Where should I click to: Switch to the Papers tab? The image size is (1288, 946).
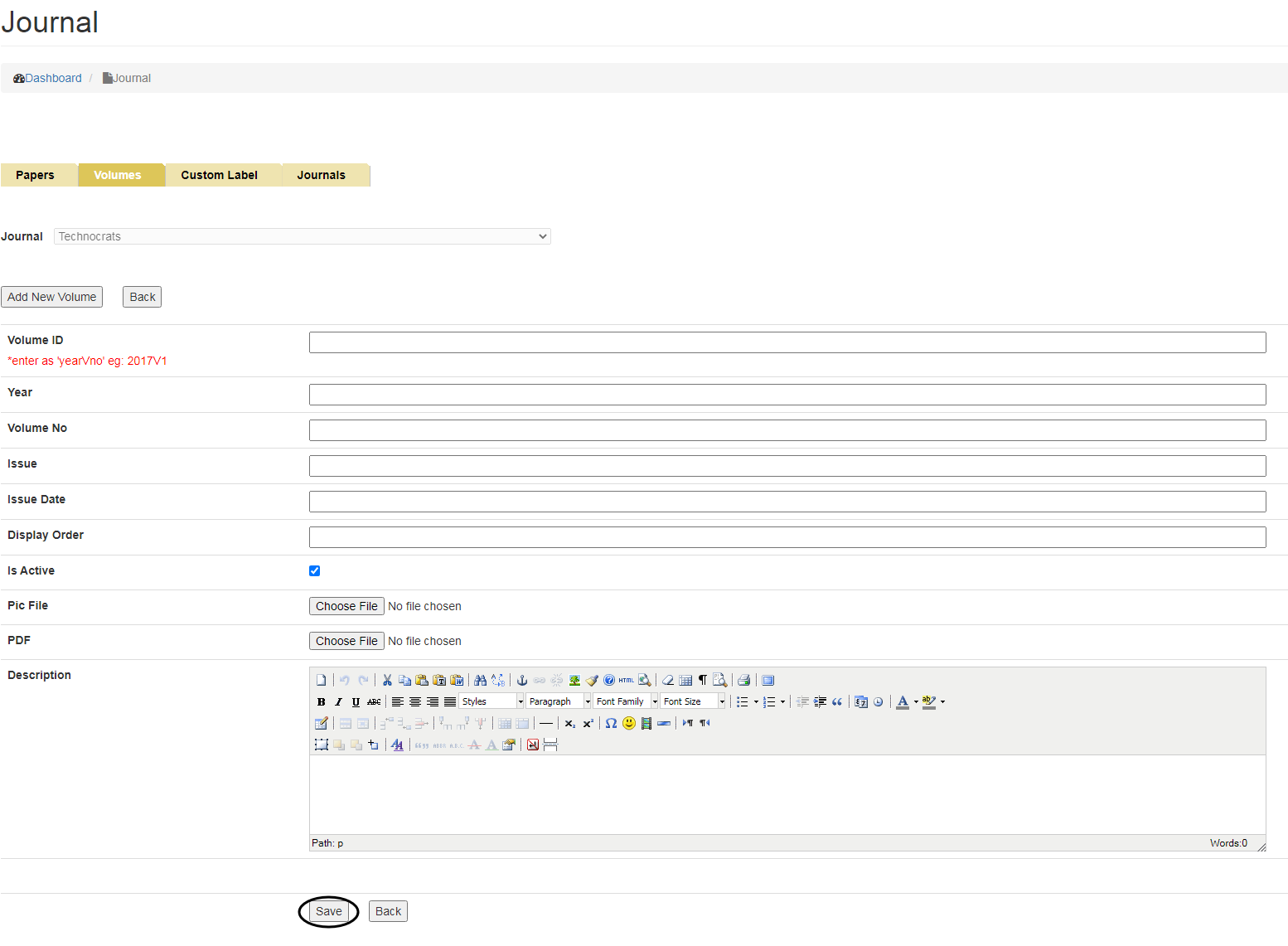tap(35, 176)
